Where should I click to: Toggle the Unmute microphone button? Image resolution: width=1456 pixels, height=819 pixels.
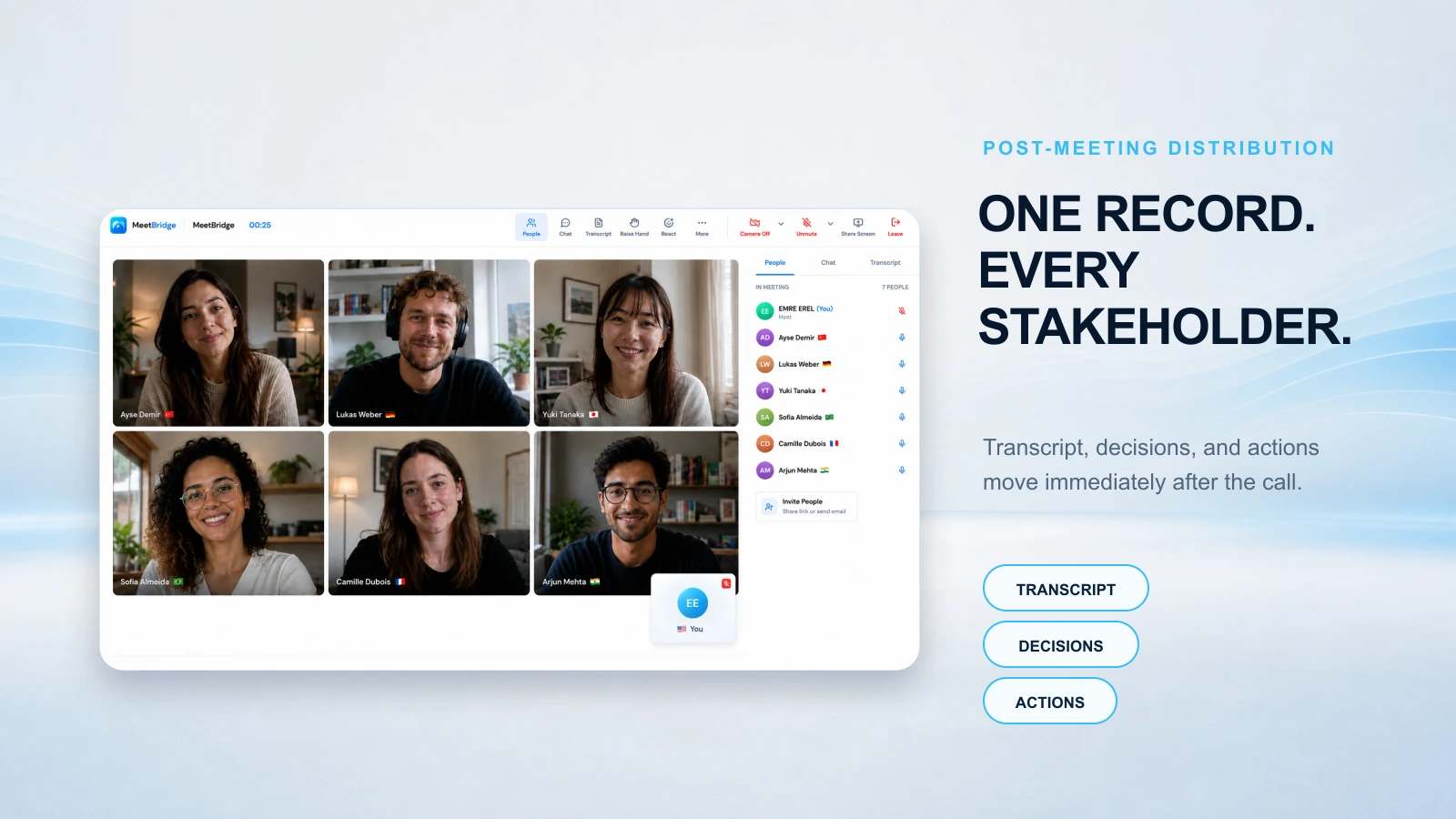tap(806, 227)
